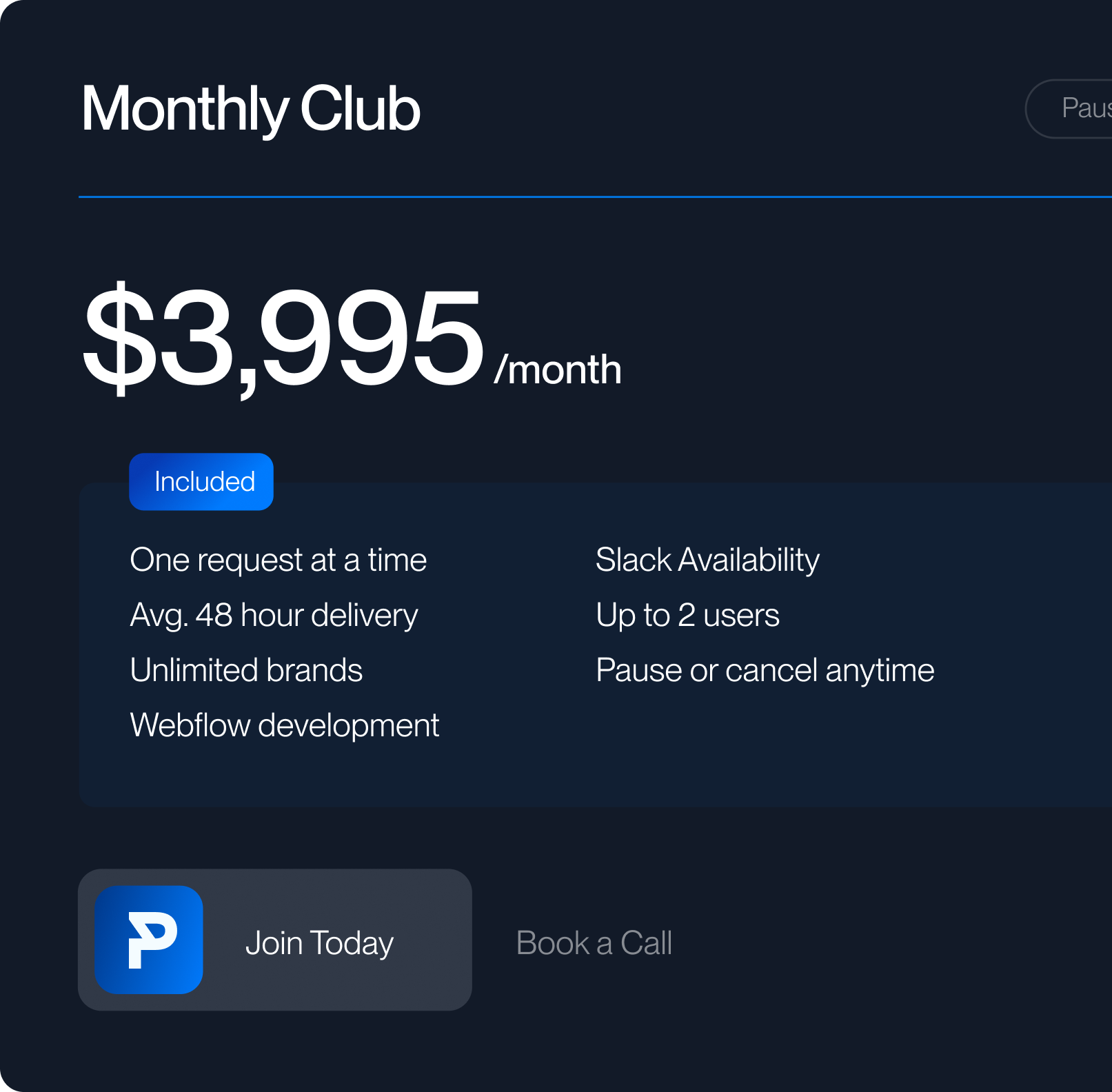Select Pause or cancel anytime feature

point(764,669)
